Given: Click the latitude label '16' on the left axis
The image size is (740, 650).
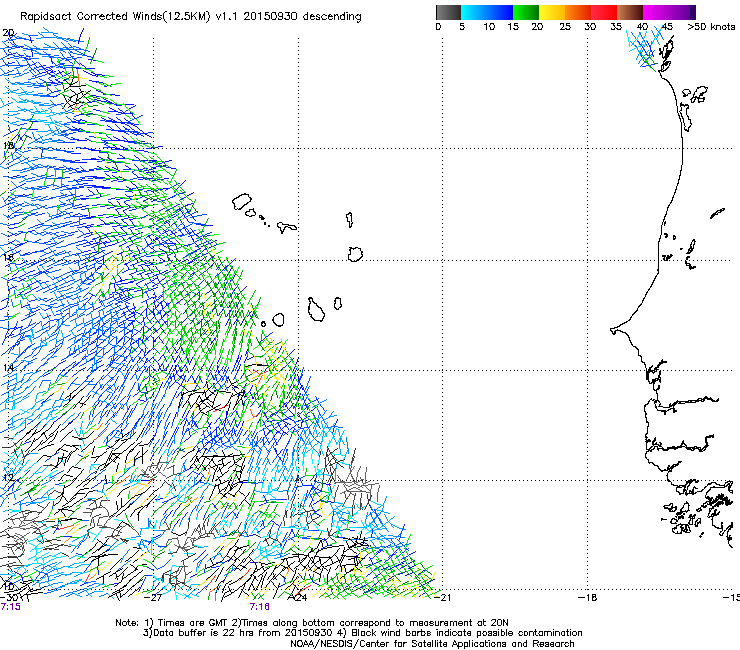Looking at the screenshot, I should (8, 257).
